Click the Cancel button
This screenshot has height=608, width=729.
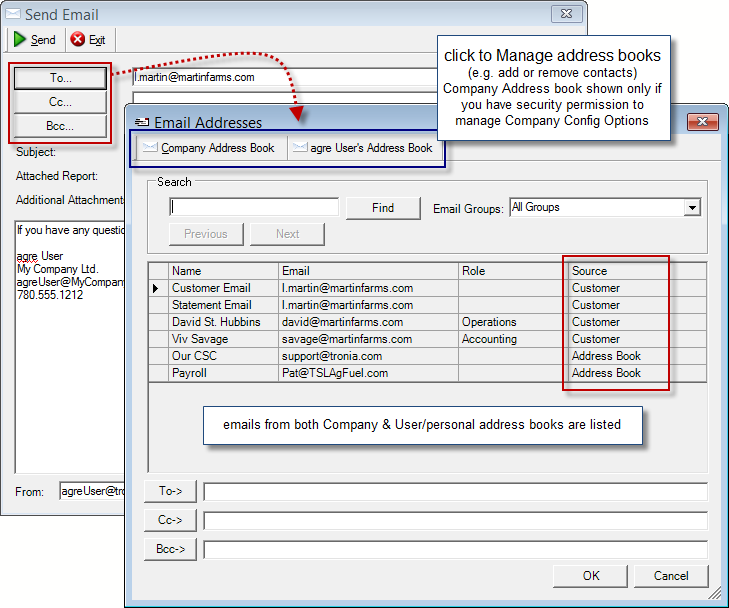(x=671, y=576)
